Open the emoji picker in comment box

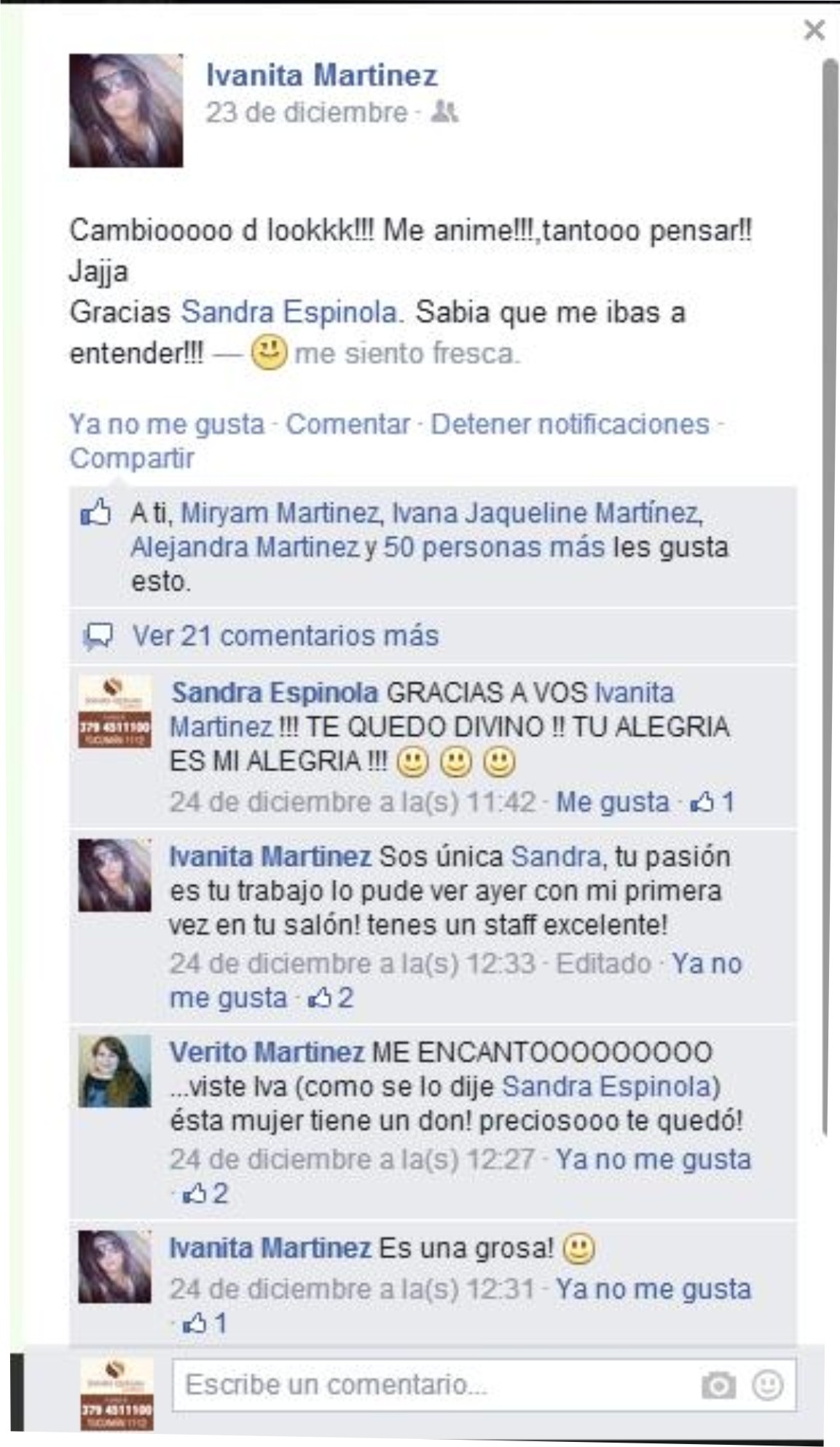coord(767,1385)
